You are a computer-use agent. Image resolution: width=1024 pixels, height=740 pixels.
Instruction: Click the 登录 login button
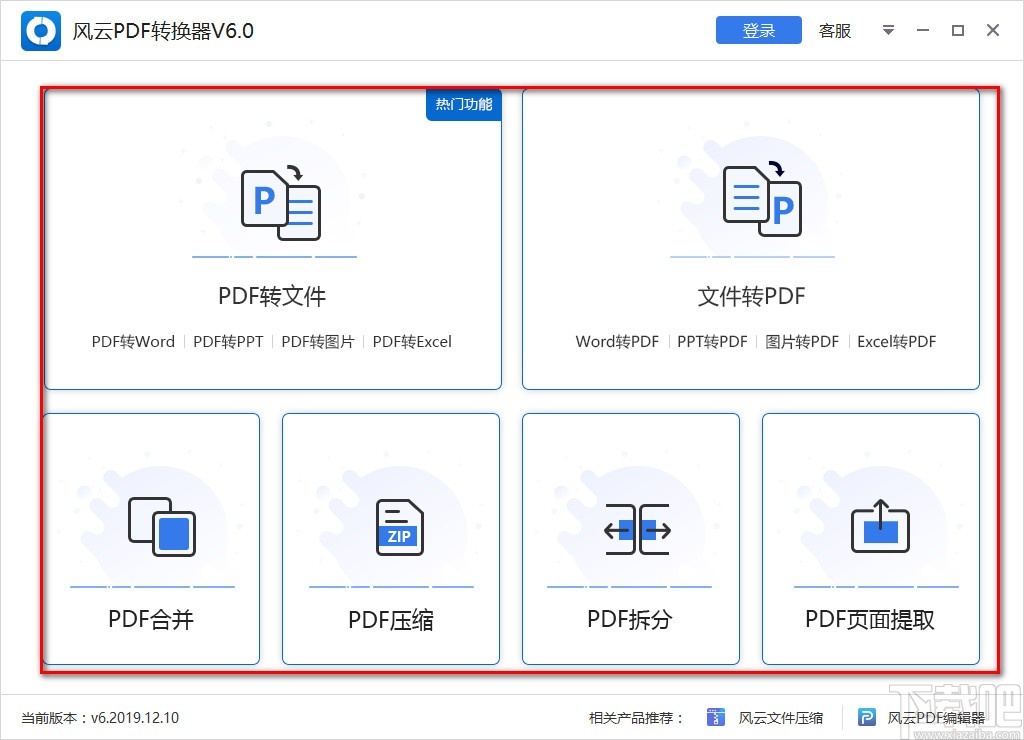click(758, 29)
